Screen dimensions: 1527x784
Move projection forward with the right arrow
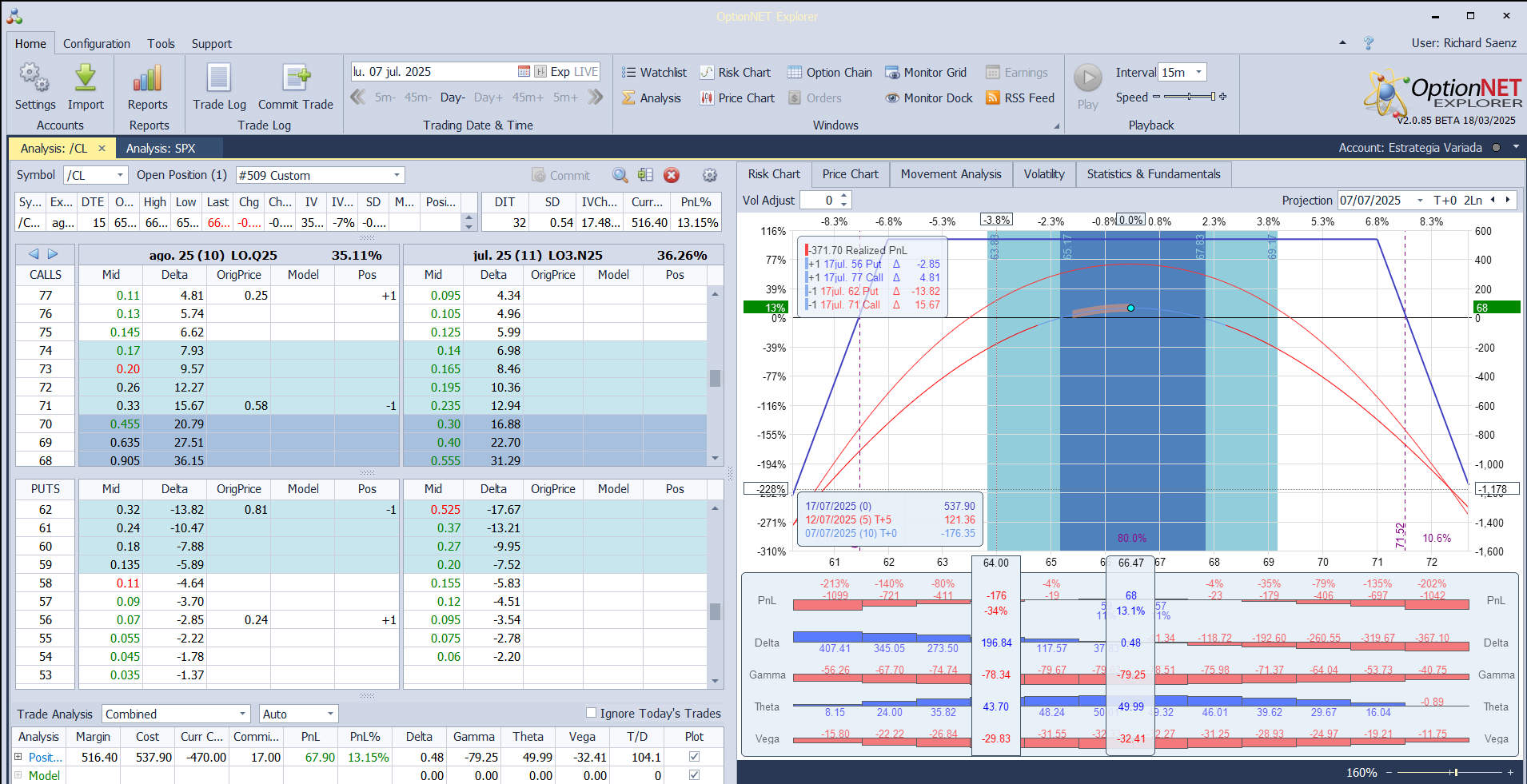coord(1508,201)
